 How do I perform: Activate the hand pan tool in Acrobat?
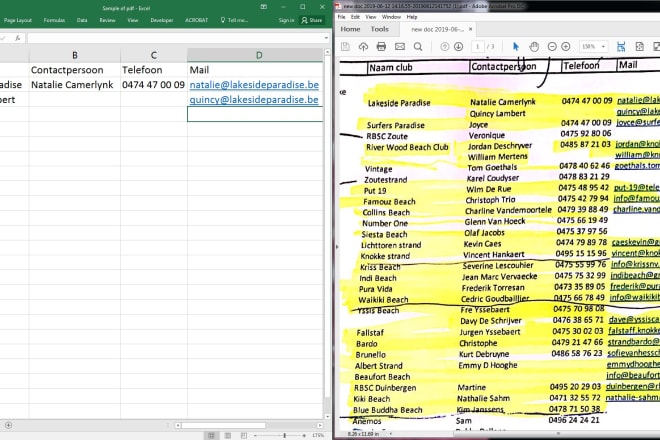tap(534, 46)
